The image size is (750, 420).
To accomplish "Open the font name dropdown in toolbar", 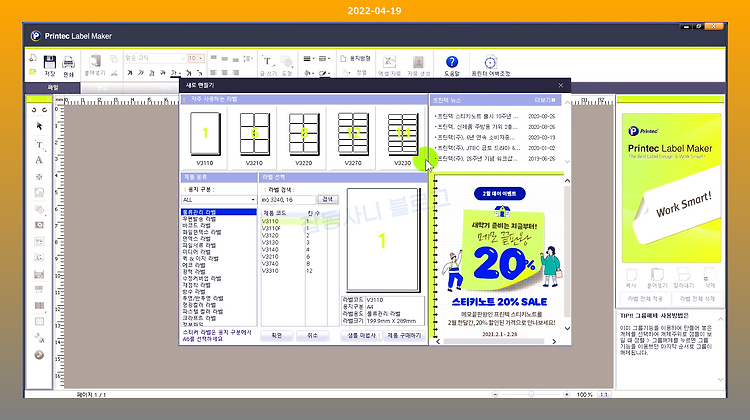I will (155, 58).
